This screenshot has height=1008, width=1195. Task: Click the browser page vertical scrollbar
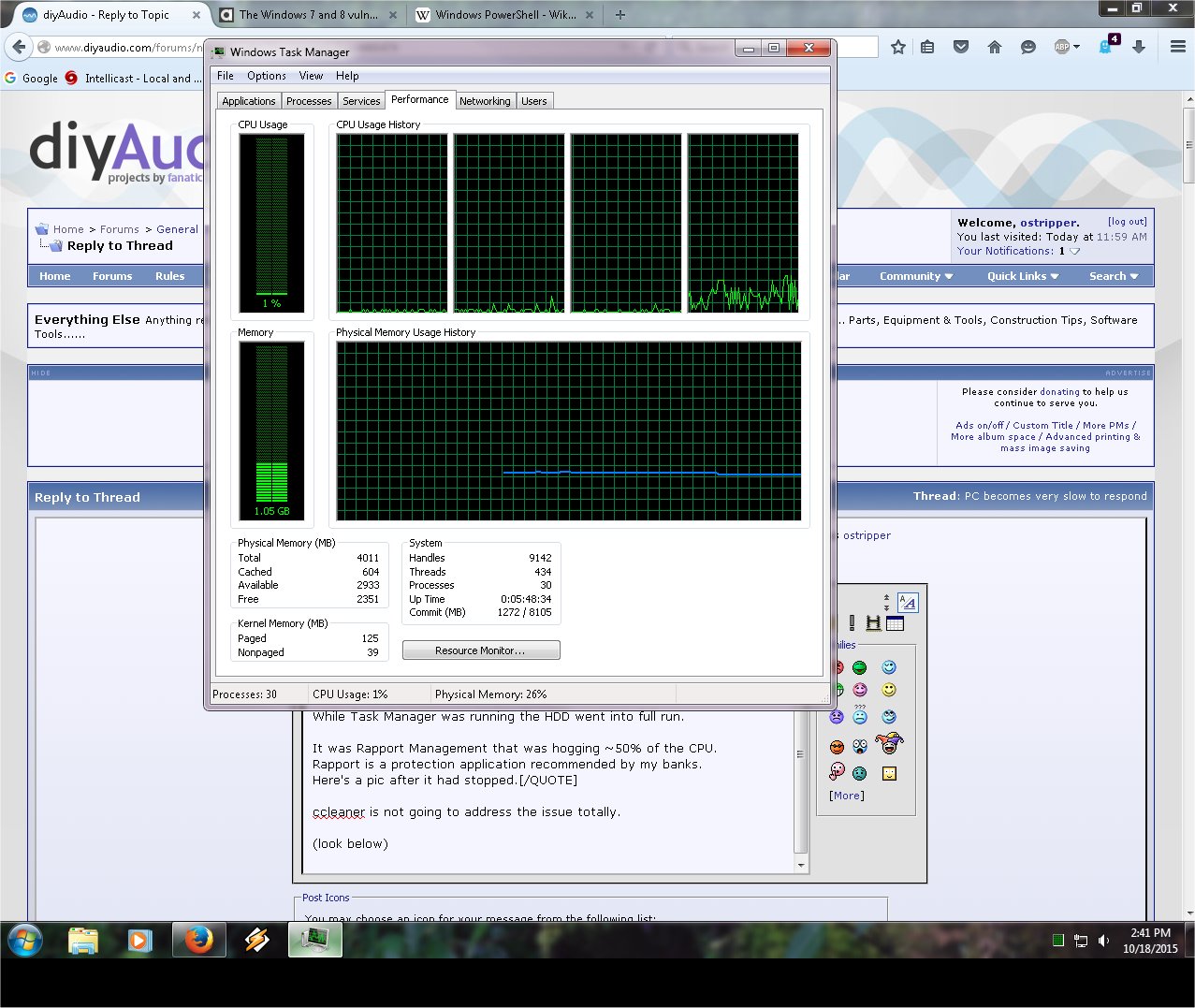tap(1188, 505)
